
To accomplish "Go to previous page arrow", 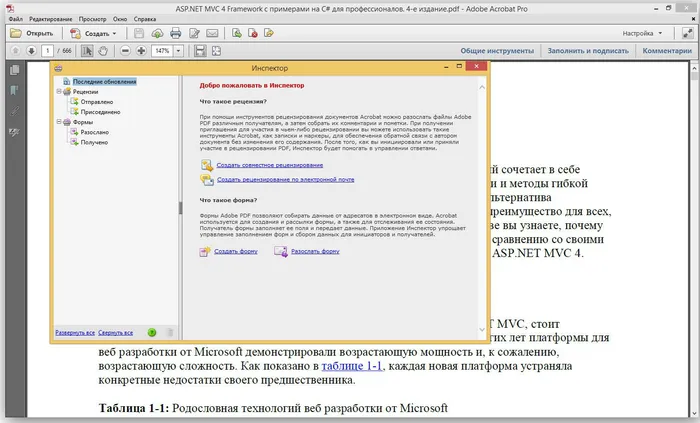I will [15, 51].
